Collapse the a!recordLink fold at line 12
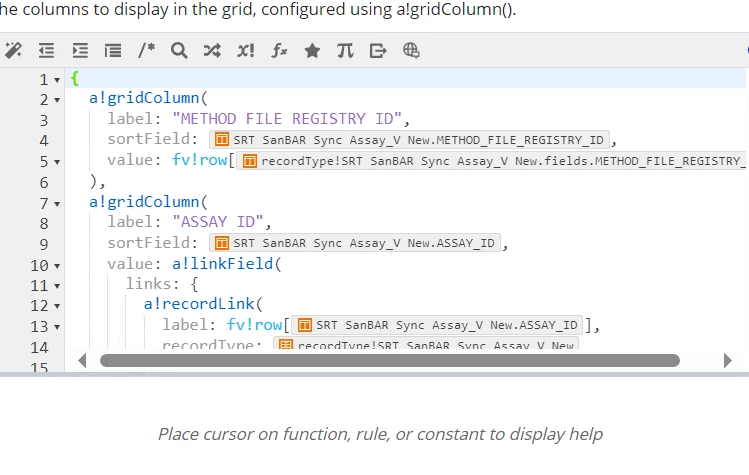The width and height of the screenshot is (749, 475). [57, 306]
